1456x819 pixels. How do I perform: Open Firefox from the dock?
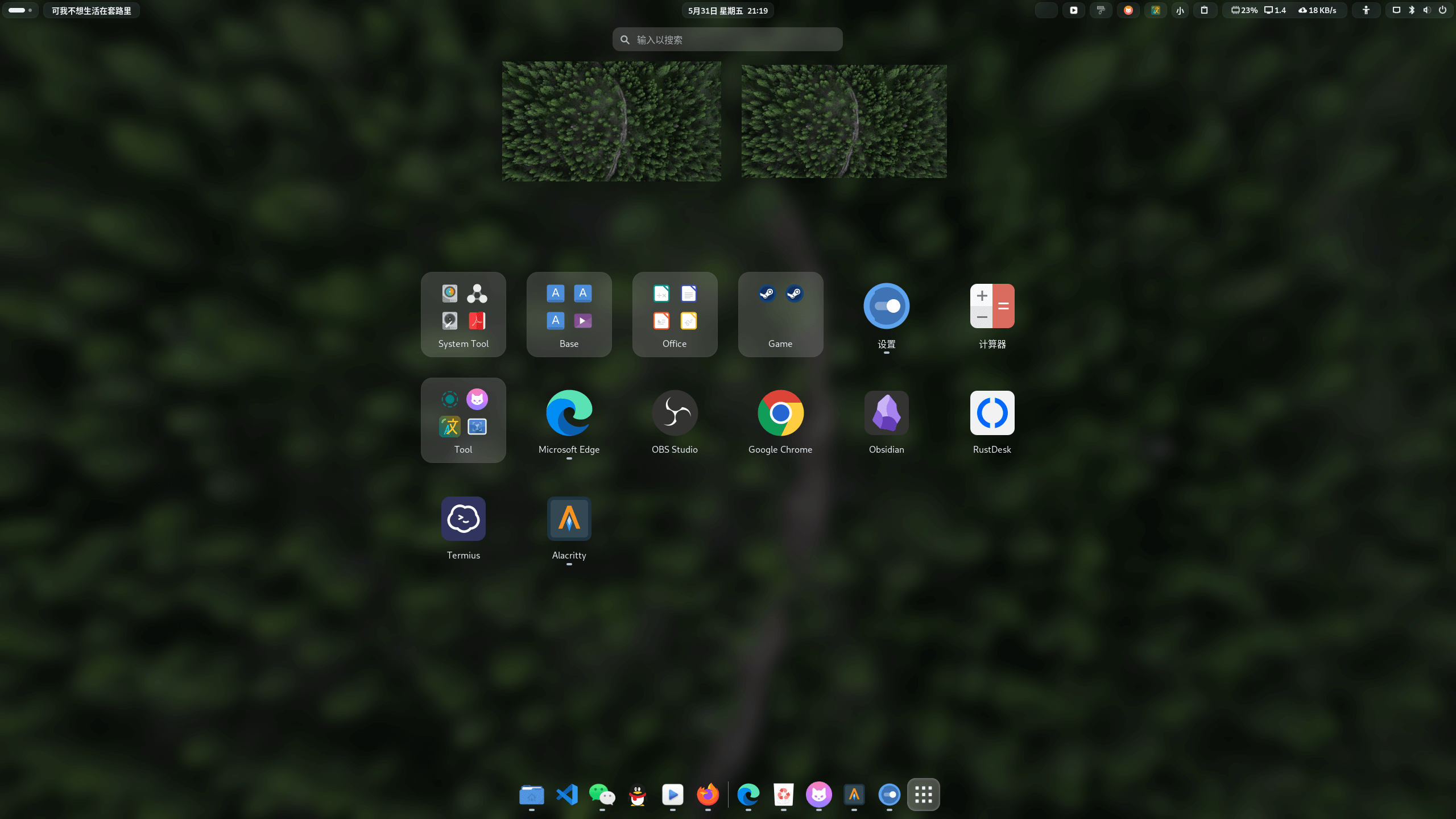(x=708, y=795)
